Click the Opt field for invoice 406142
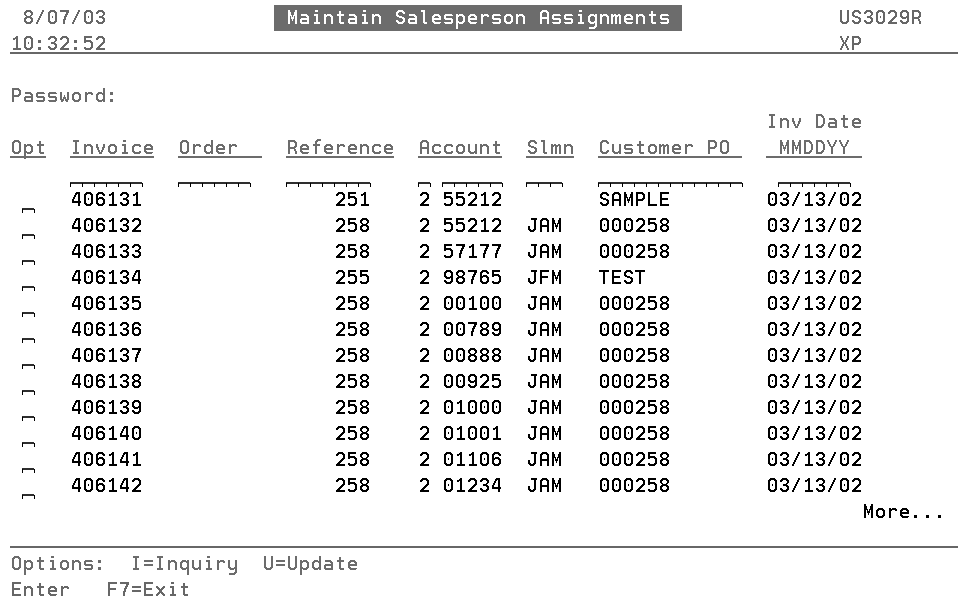 (x=28, y=492)
